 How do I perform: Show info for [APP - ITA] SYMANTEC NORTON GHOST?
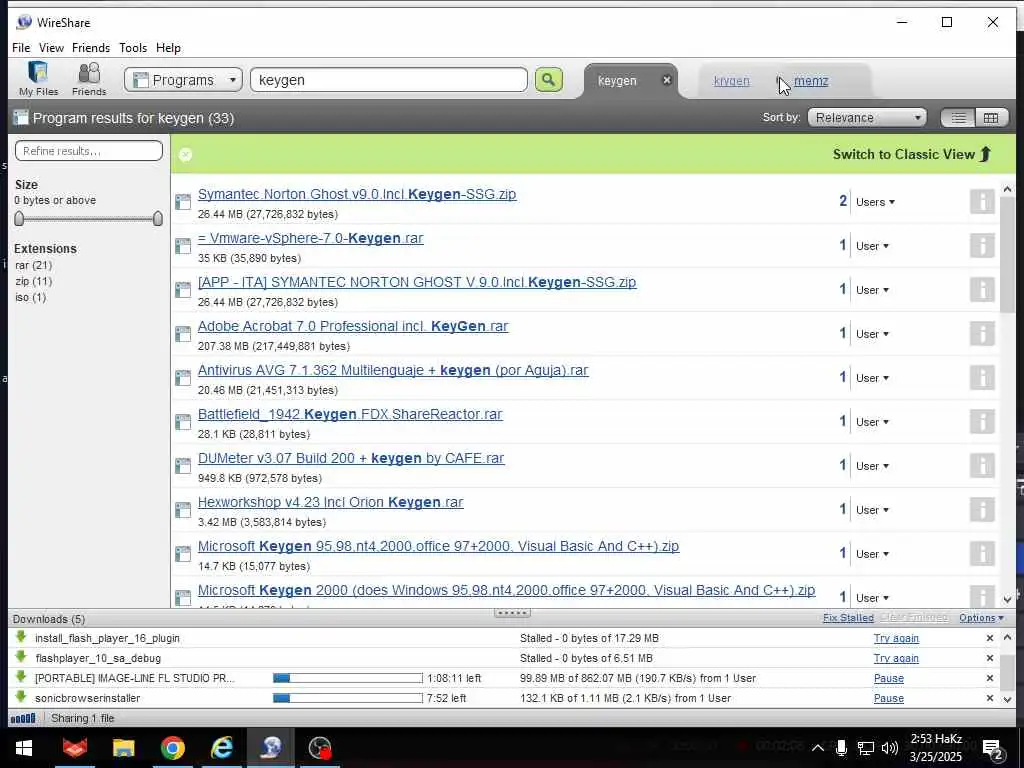tap(982, 289)
